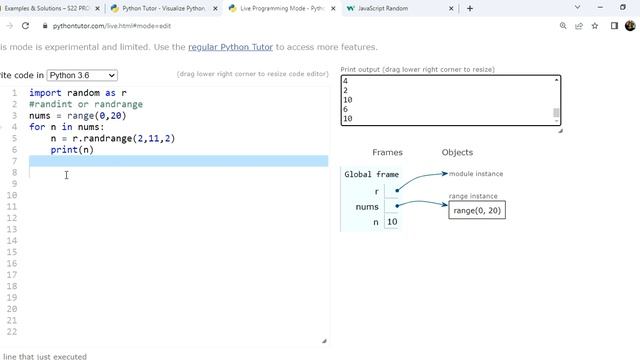Open the tab search chevron
The image size is (640, 360).
tap(577, 7)
